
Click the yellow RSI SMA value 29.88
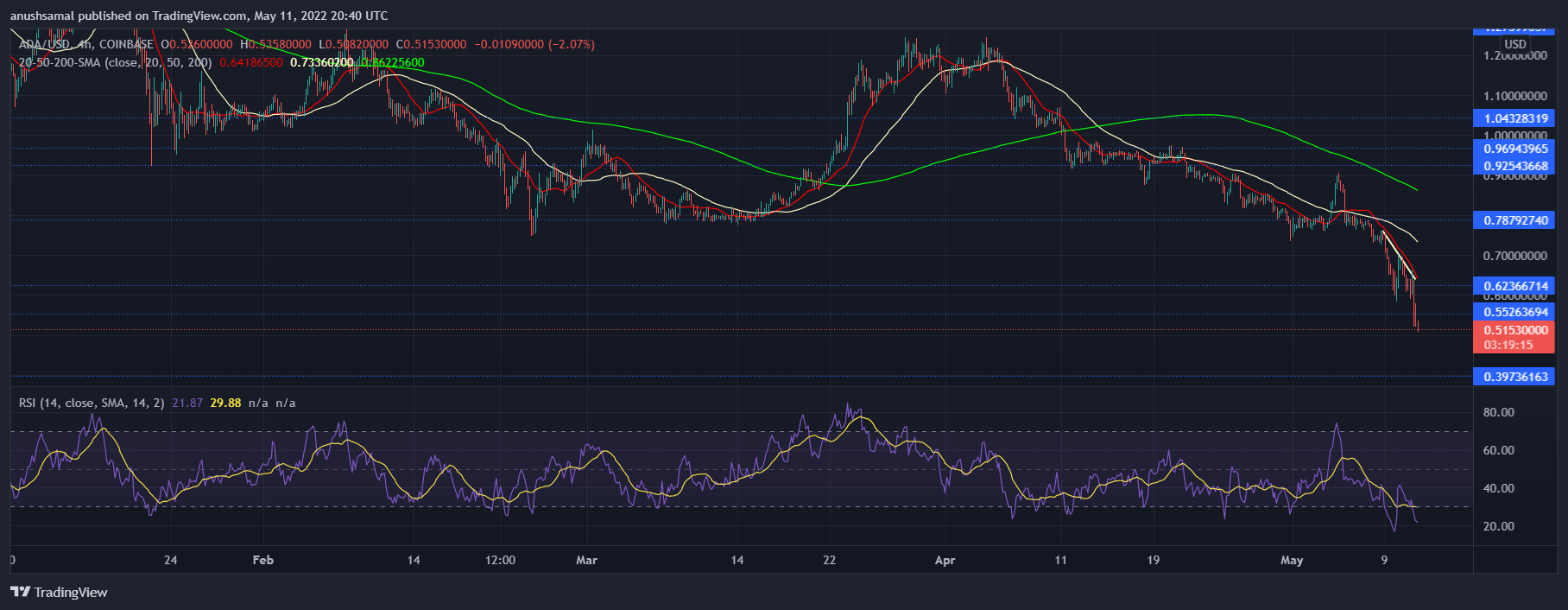[225, 403]
